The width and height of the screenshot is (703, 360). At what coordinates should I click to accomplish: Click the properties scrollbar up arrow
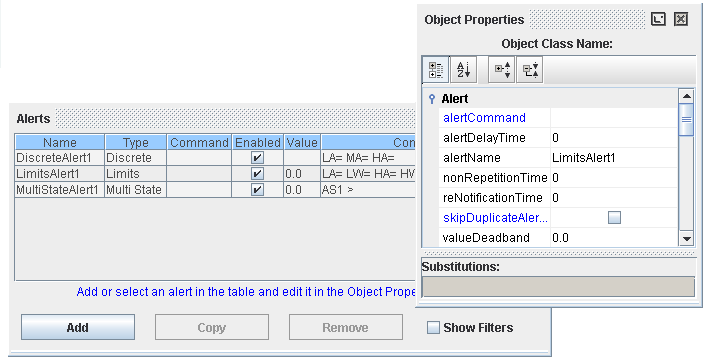click(686, 96)
